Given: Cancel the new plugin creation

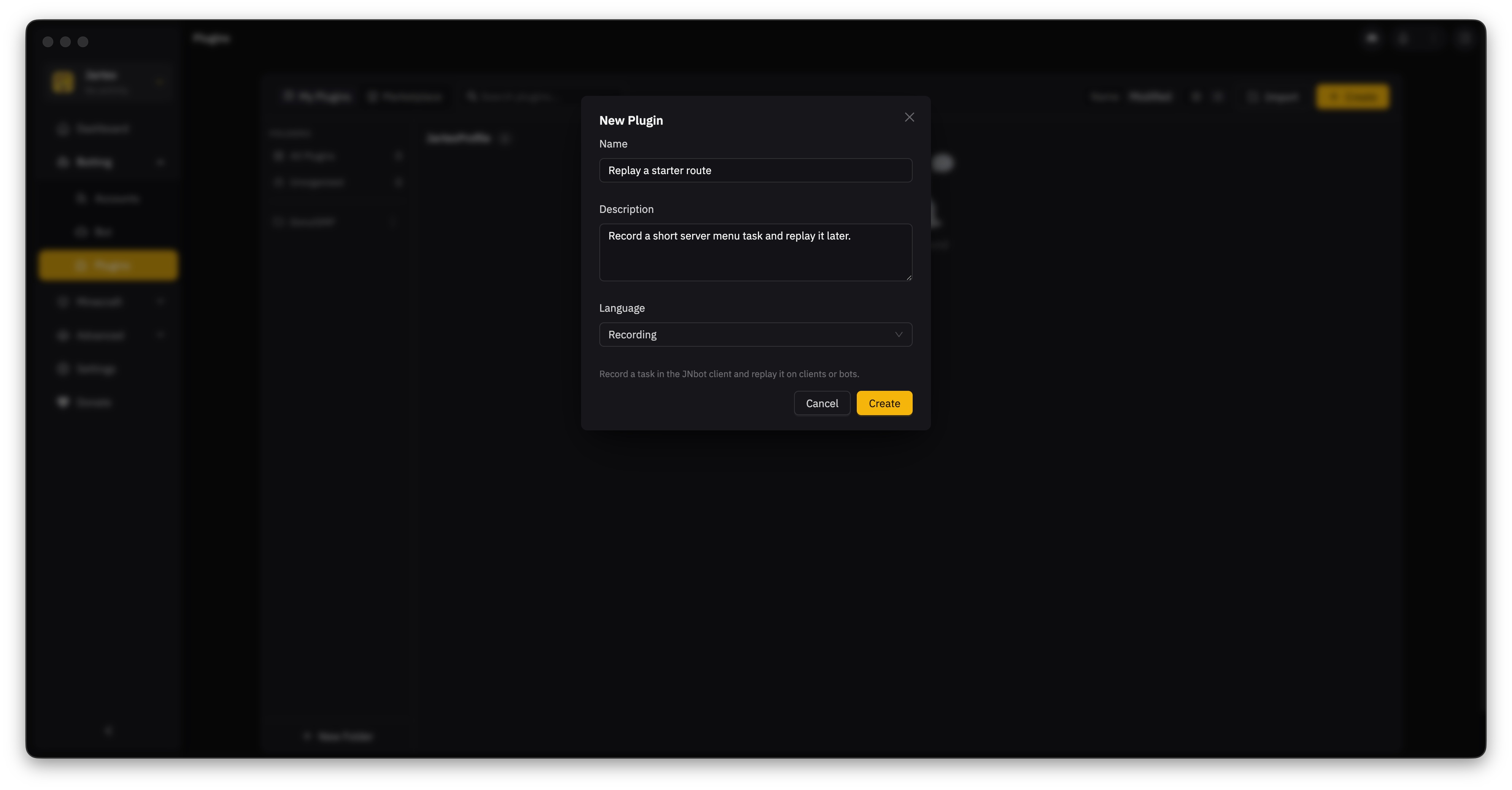Looking at the screenshot, I should pos(822,403).
